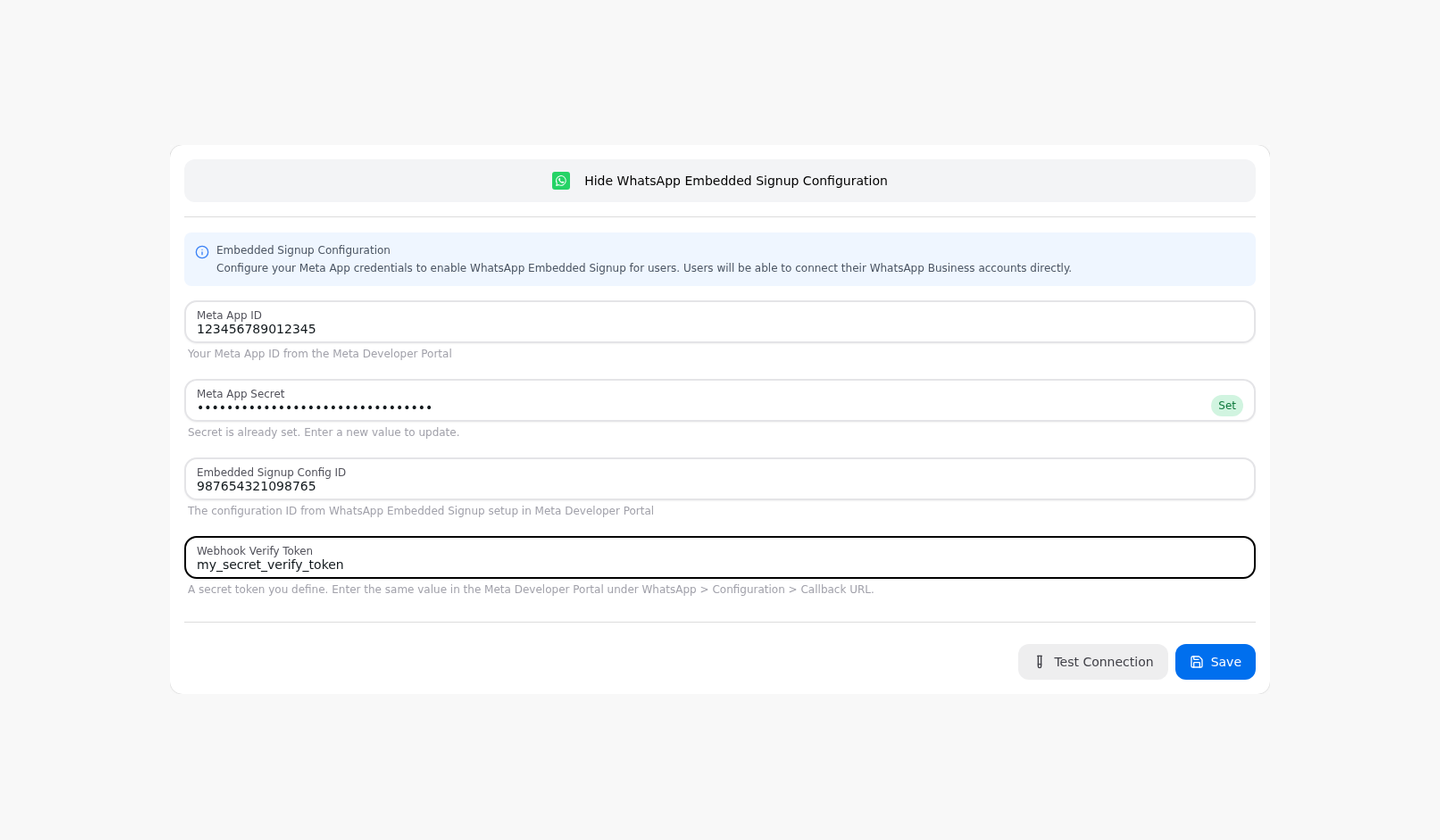Click the Test Connection button
Screen dimensions: 1440x840
click(1093, 662)
